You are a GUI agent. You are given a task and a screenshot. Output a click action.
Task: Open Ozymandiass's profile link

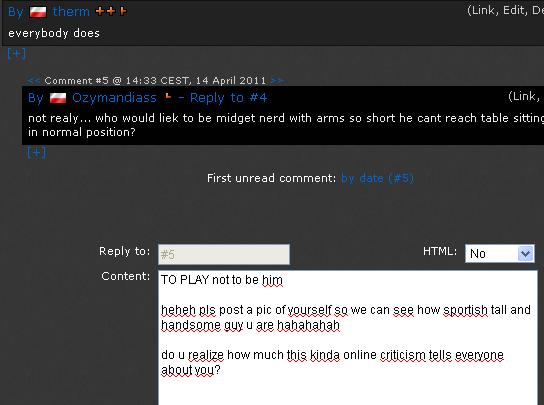(114, 98)
